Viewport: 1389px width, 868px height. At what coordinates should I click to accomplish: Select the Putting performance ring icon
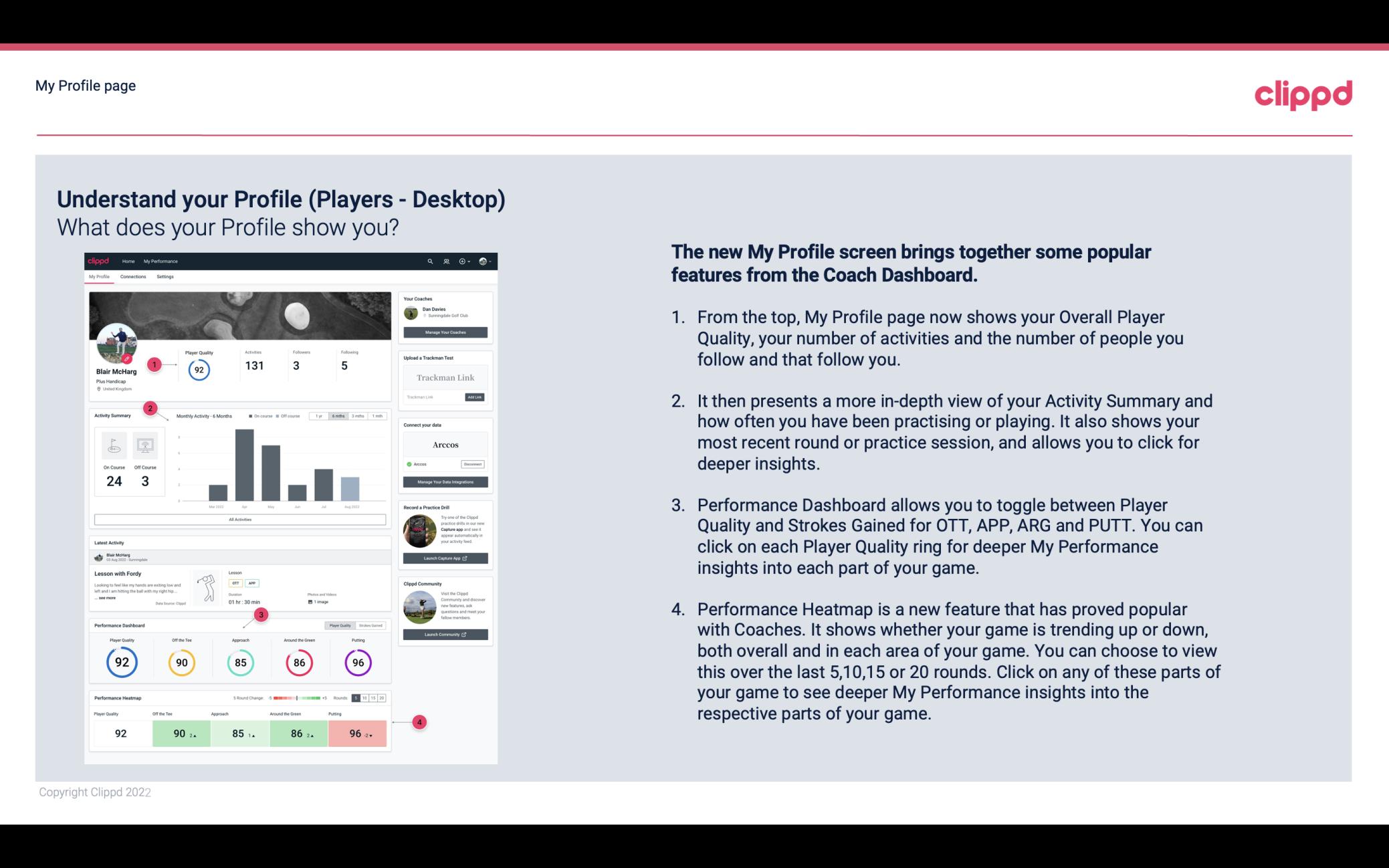[x=357, y=661]
